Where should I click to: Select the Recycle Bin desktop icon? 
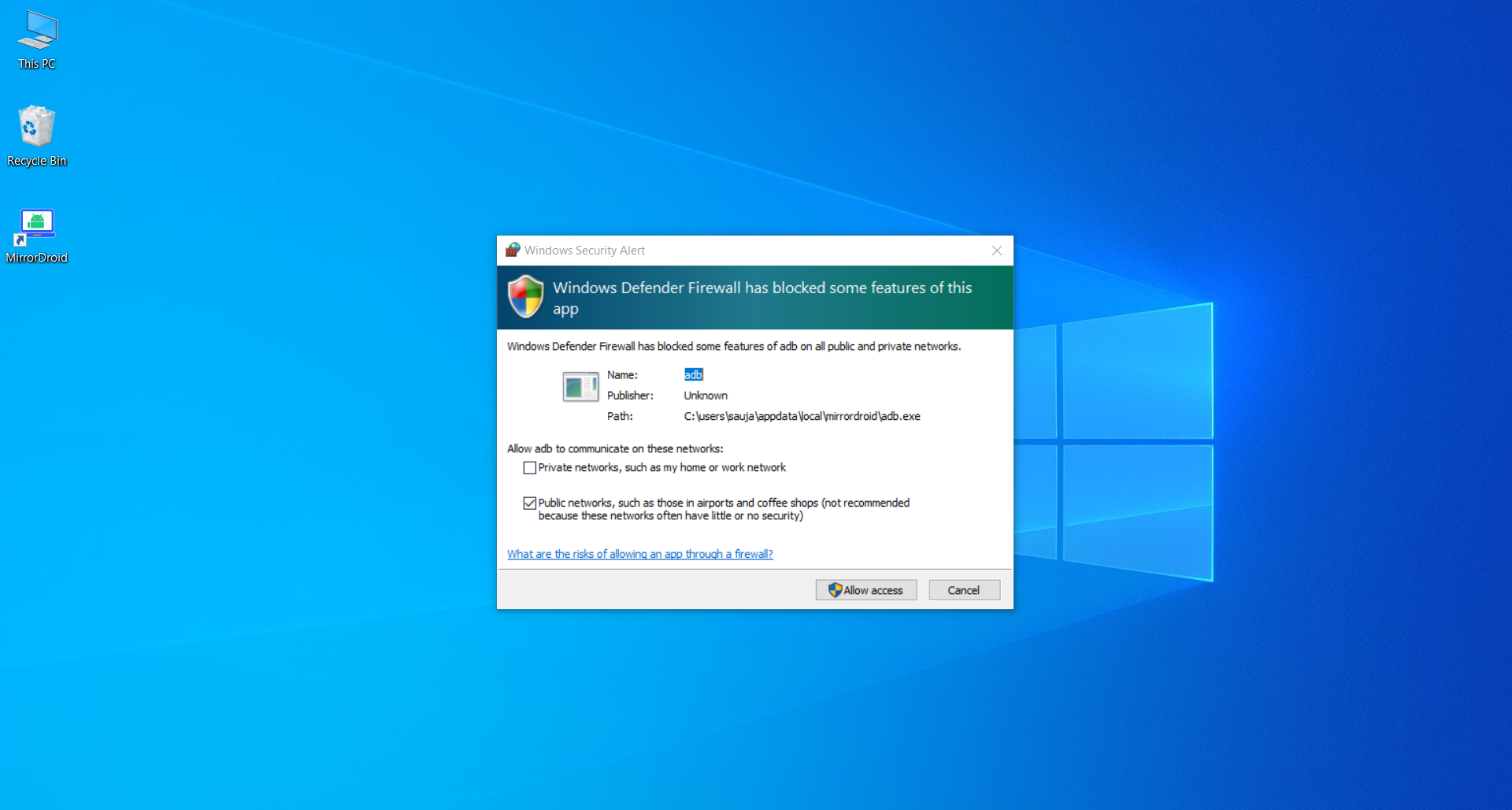(37, 136)
